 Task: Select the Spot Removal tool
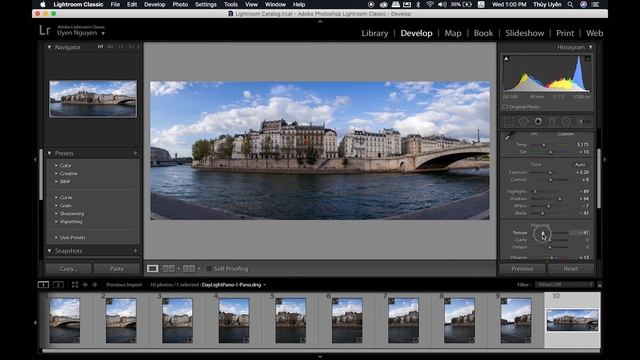[523, 122]
